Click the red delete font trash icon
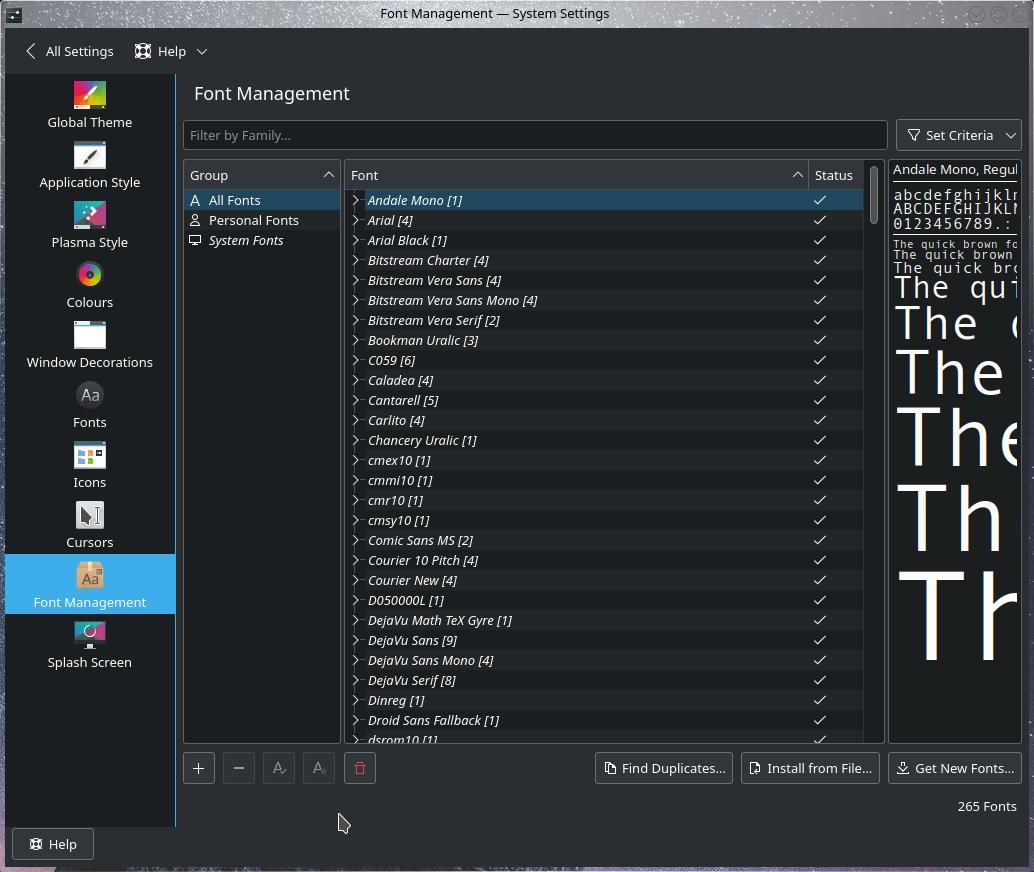The width and height of the screenshot is (1034, 872). [359, 768]
